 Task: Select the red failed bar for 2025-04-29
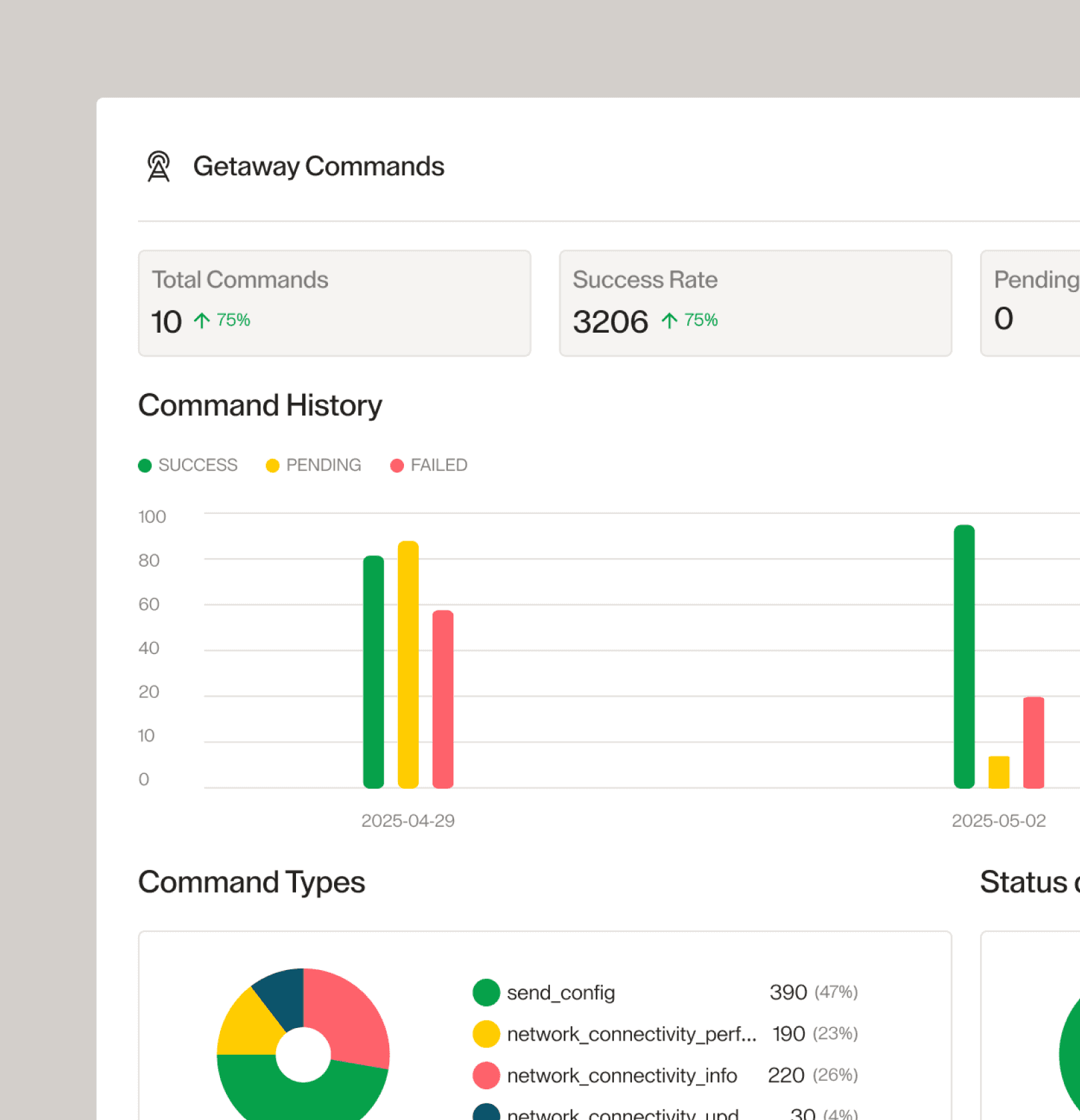443,699
